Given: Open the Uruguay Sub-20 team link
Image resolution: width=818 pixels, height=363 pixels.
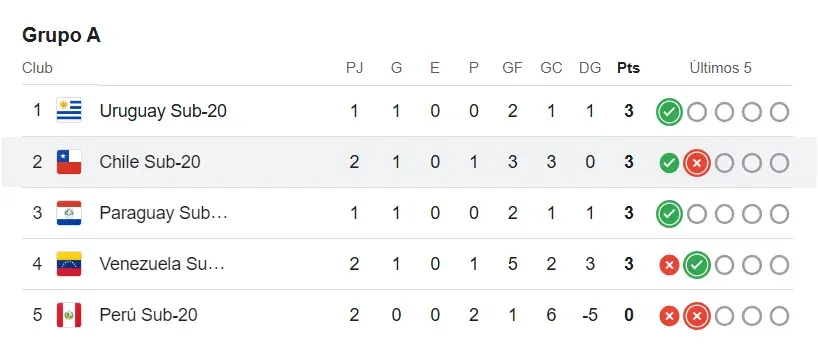Looking at the screenshot, I should click(x=163, y=111).
